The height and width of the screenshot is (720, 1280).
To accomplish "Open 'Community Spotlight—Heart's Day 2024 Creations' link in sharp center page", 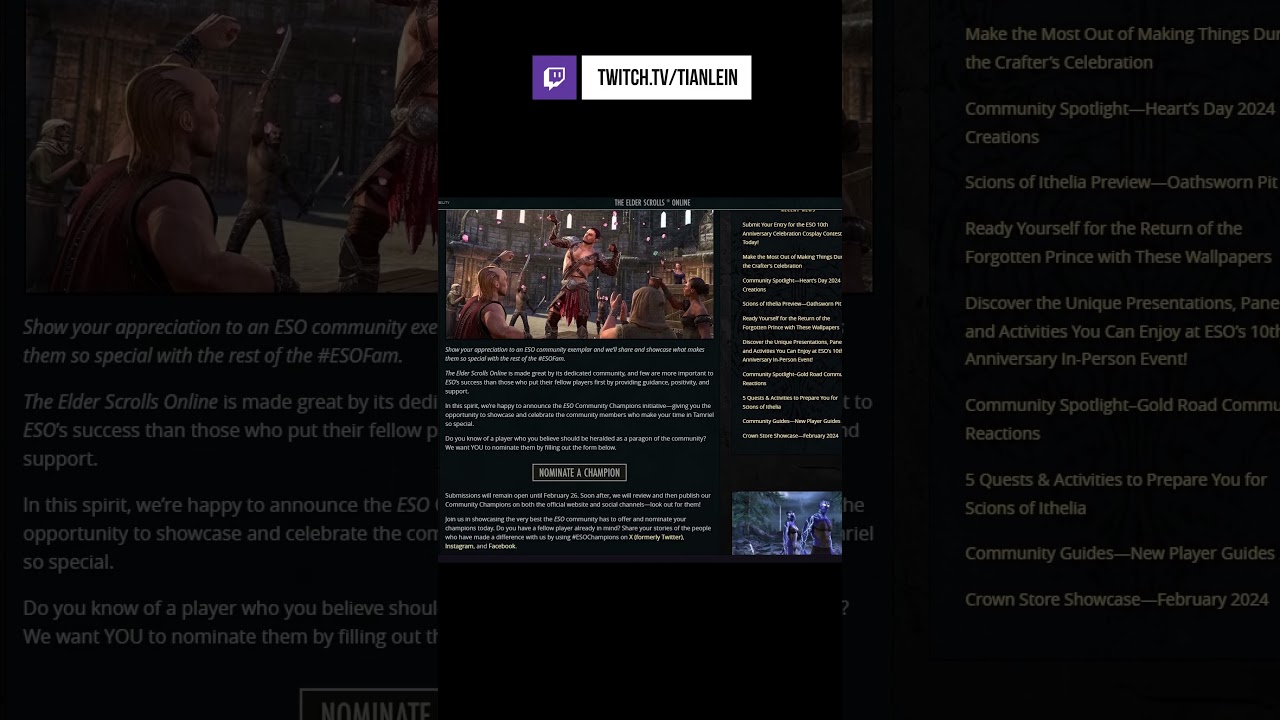I will (x=792, y=285).
